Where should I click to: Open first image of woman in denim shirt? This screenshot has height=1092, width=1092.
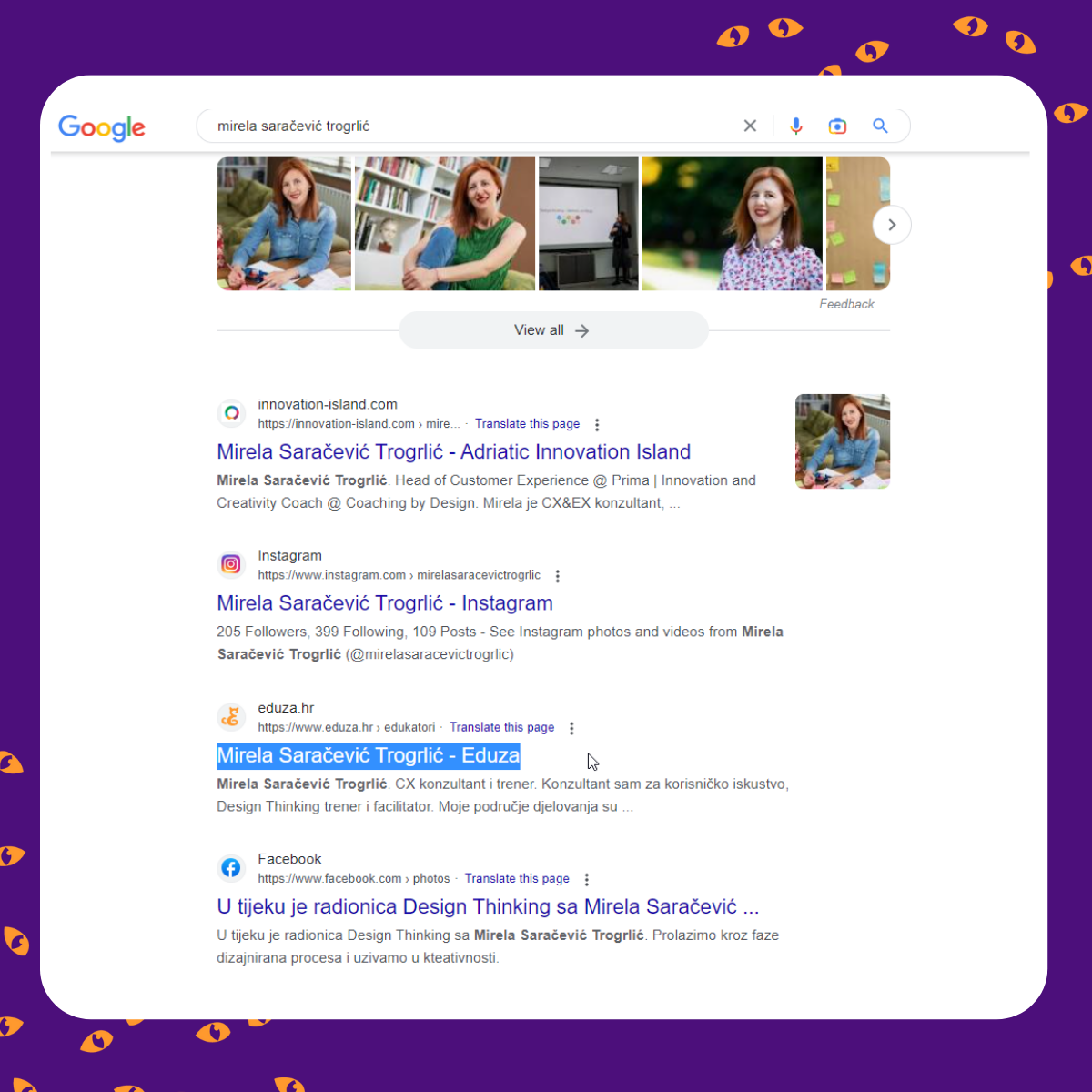tap(284, 223)
